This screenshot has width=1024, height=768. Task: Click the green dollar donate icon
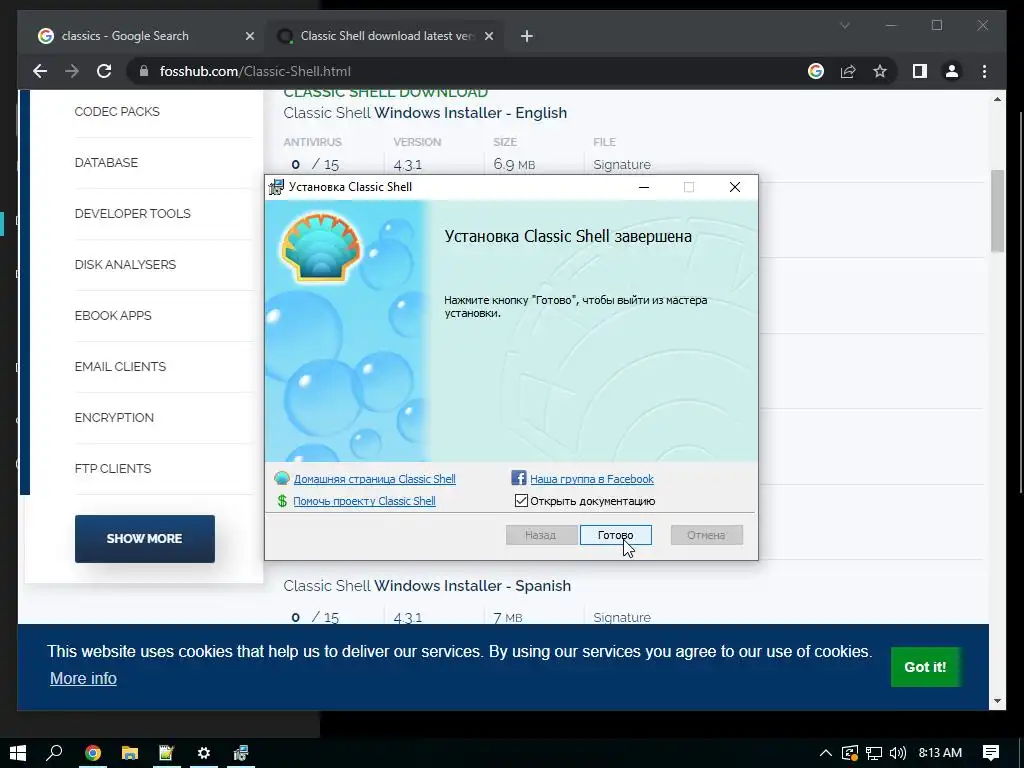(282, 501)
